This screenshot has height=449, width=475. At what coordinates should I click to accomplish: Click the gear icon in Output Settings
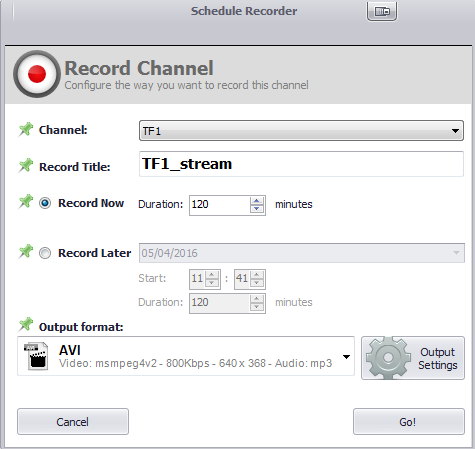point(388,358)
